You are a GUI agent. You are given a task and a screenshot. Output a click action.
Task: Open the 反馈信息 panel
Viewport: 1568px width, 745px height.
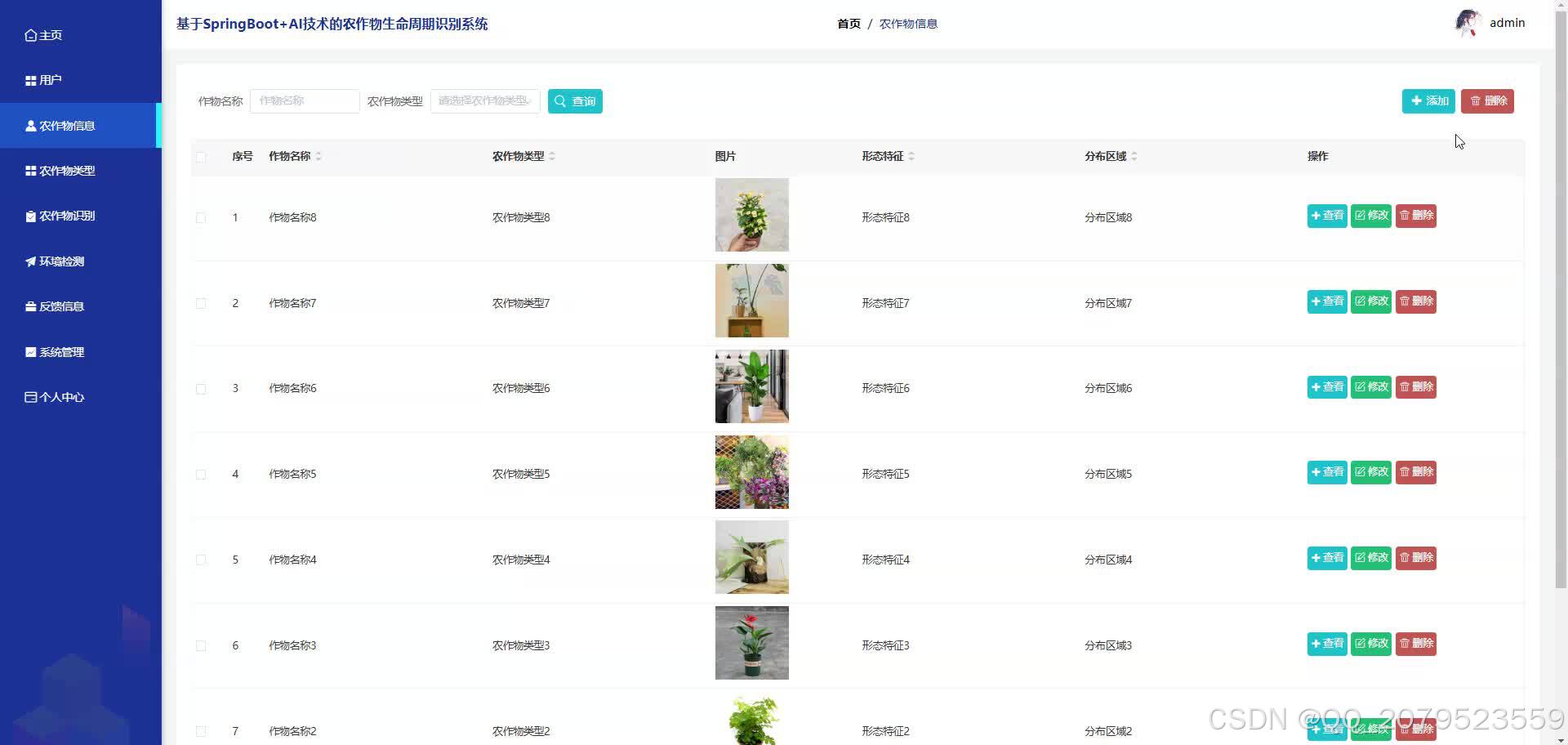(x=29, y=306)
